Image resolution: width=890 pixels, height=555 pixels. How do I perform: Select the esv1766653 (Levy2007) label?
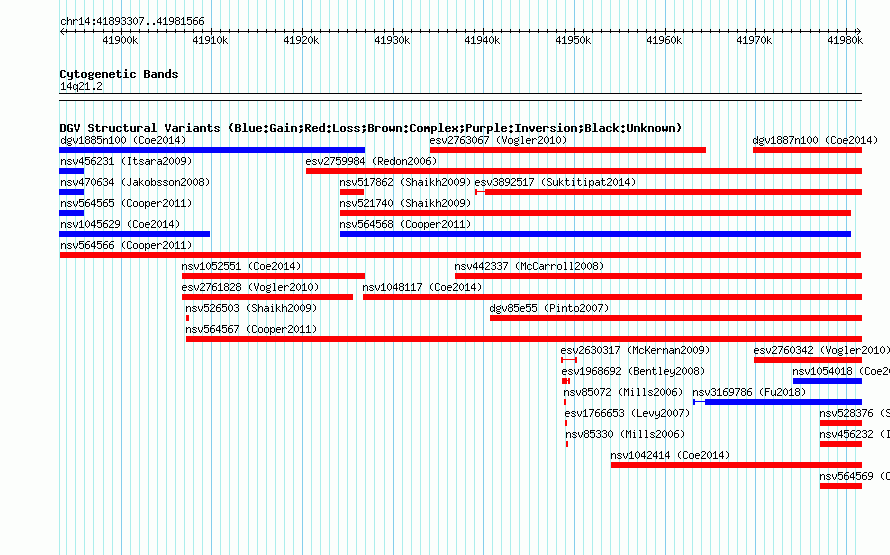(627, 413)
